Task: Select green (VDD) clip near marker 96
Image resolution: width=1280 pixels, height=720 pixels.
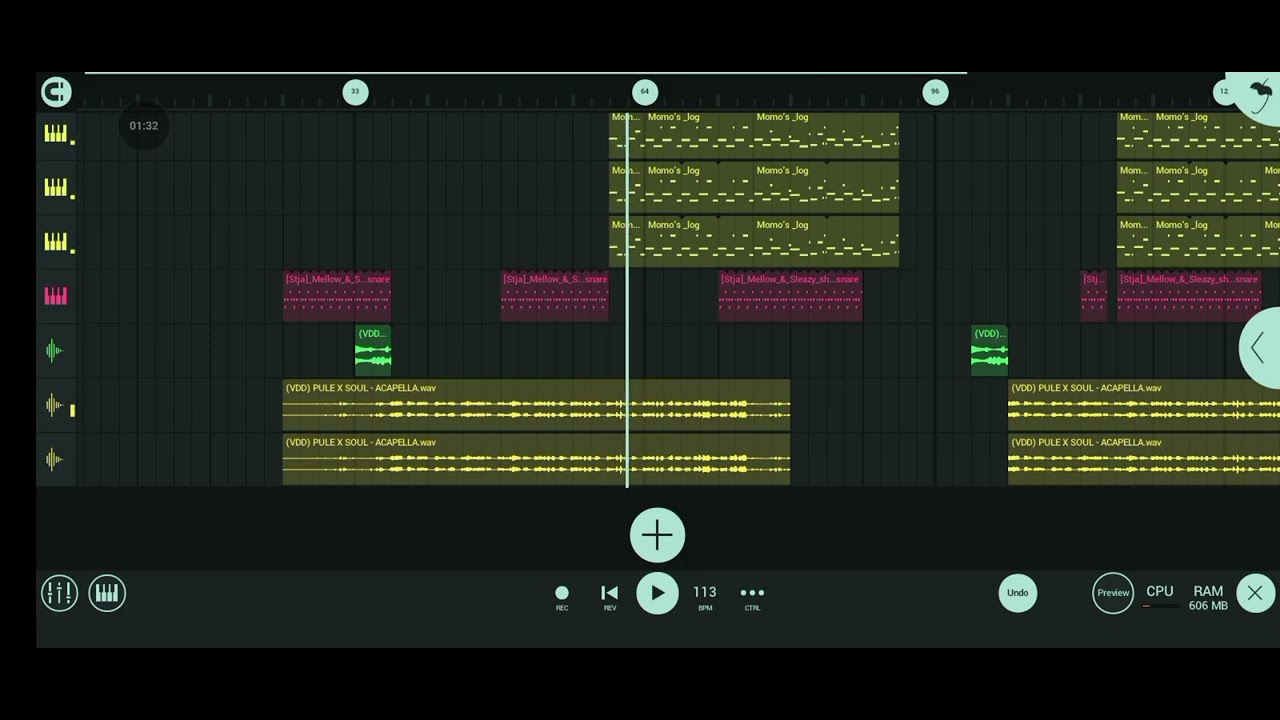Action: (x=989, y=351)
